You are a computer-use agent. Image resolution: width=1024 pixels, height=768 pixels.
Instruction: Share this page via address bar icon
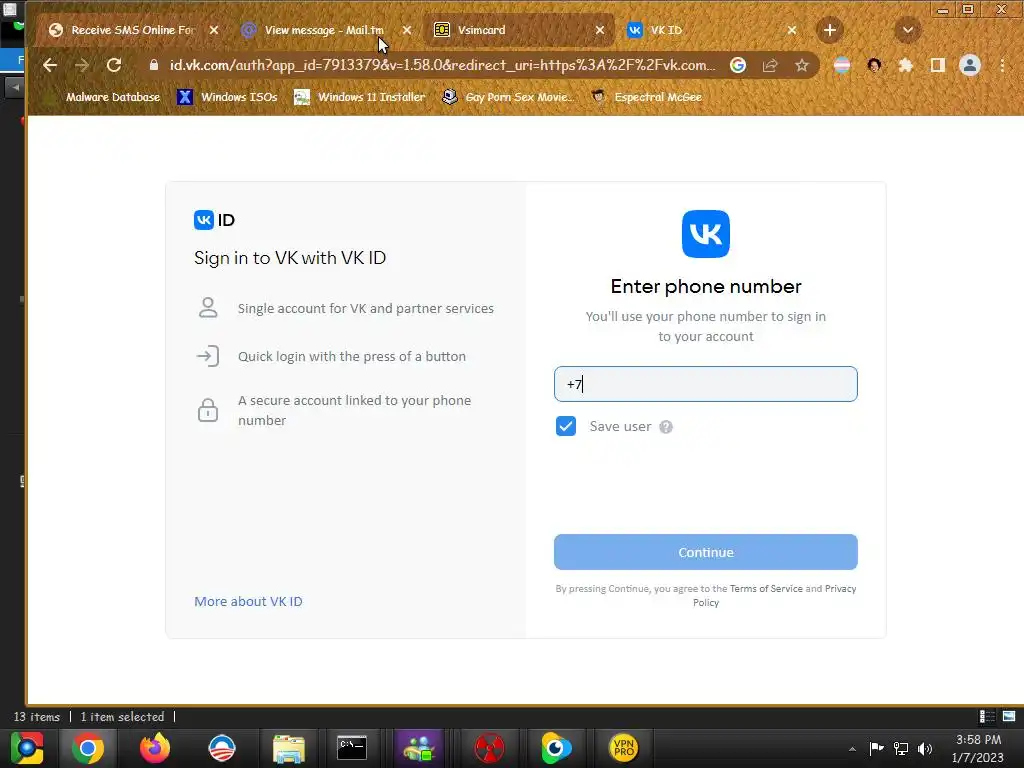tap(770, 65)
